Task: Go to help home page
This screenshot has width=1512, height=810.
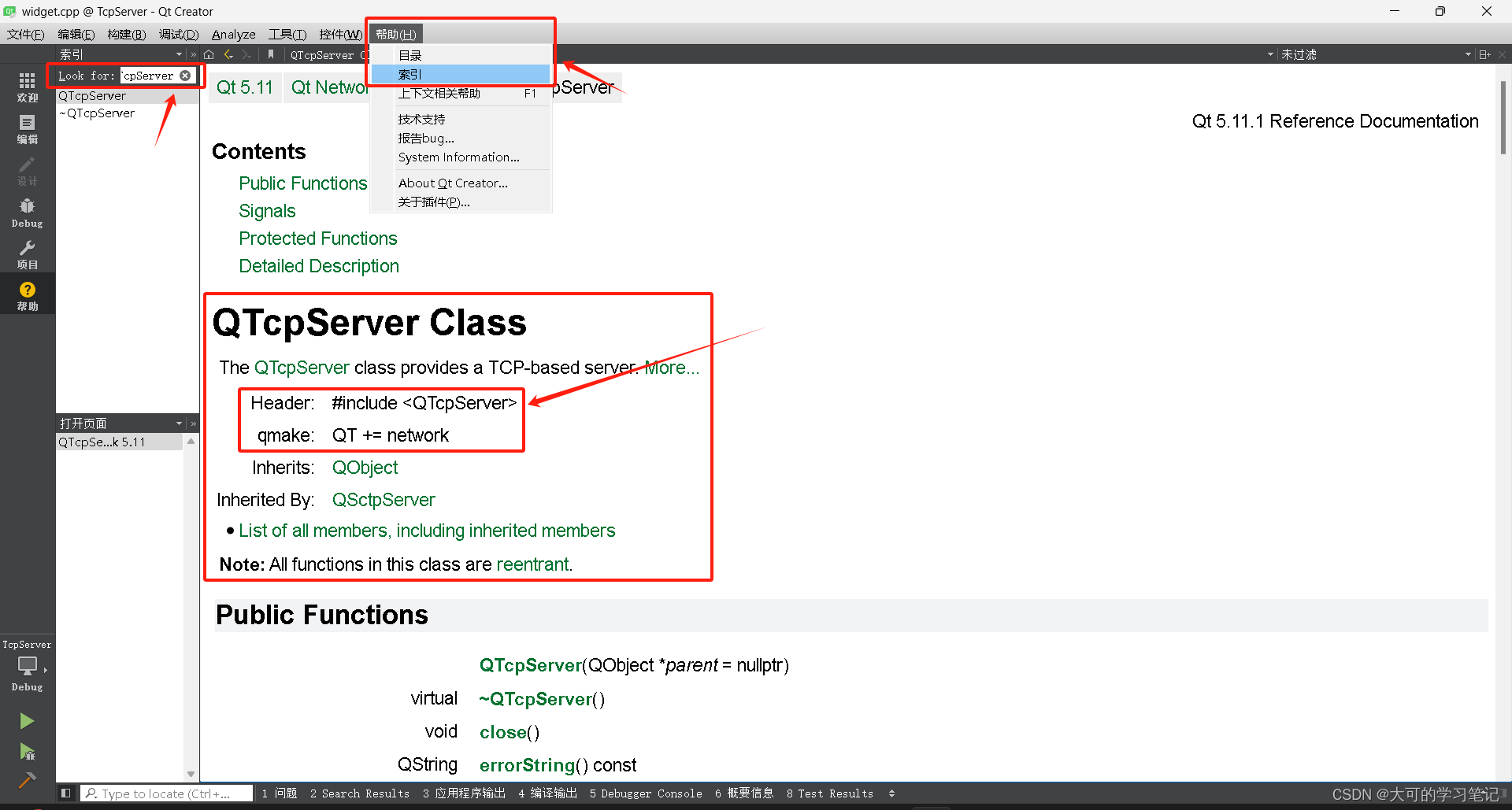Action: [209, 54]
